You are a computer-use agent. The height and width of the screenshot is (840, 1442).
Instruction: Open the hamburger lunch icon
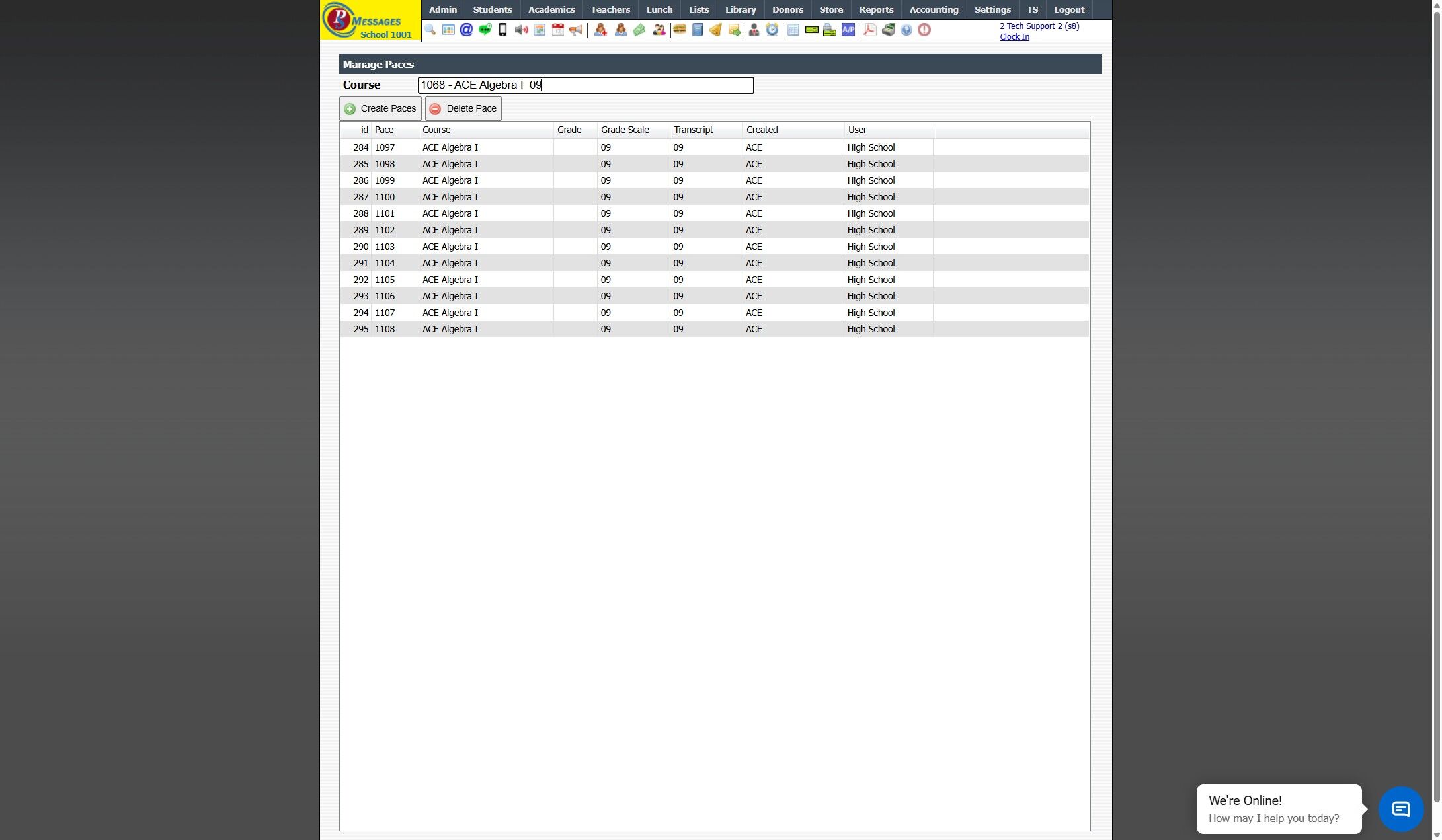679,30
